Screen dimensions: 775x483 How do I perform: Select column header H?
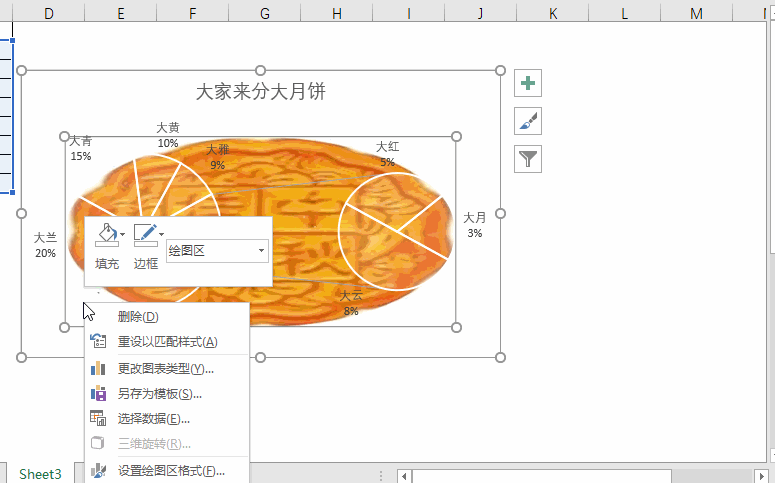pyautogui.click(x=337, y=13)
